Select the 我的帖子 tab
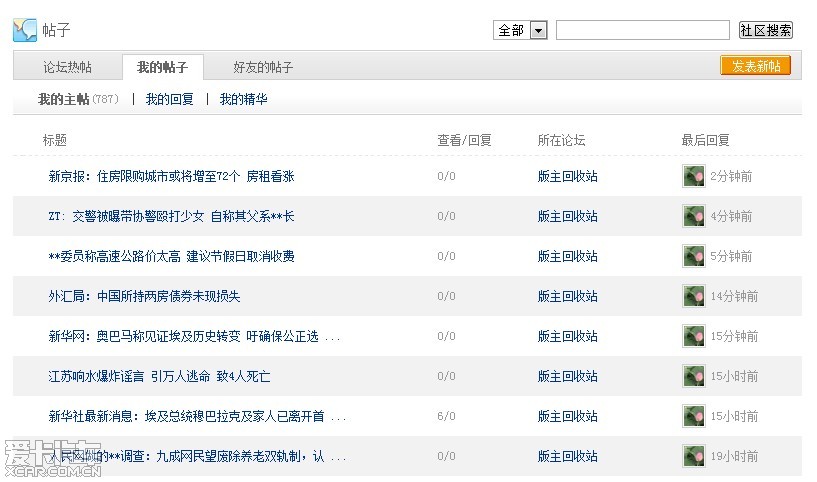 (162, 67)
